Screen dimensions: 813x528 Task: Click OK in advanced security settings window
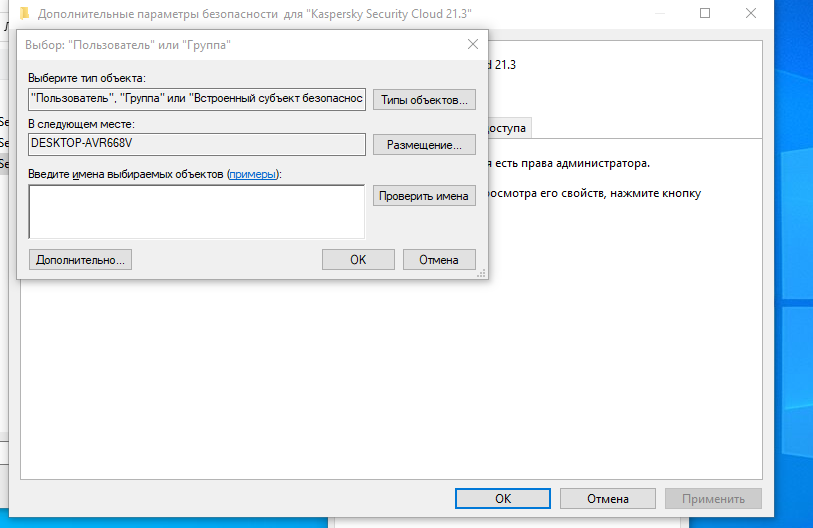[503, 498]
